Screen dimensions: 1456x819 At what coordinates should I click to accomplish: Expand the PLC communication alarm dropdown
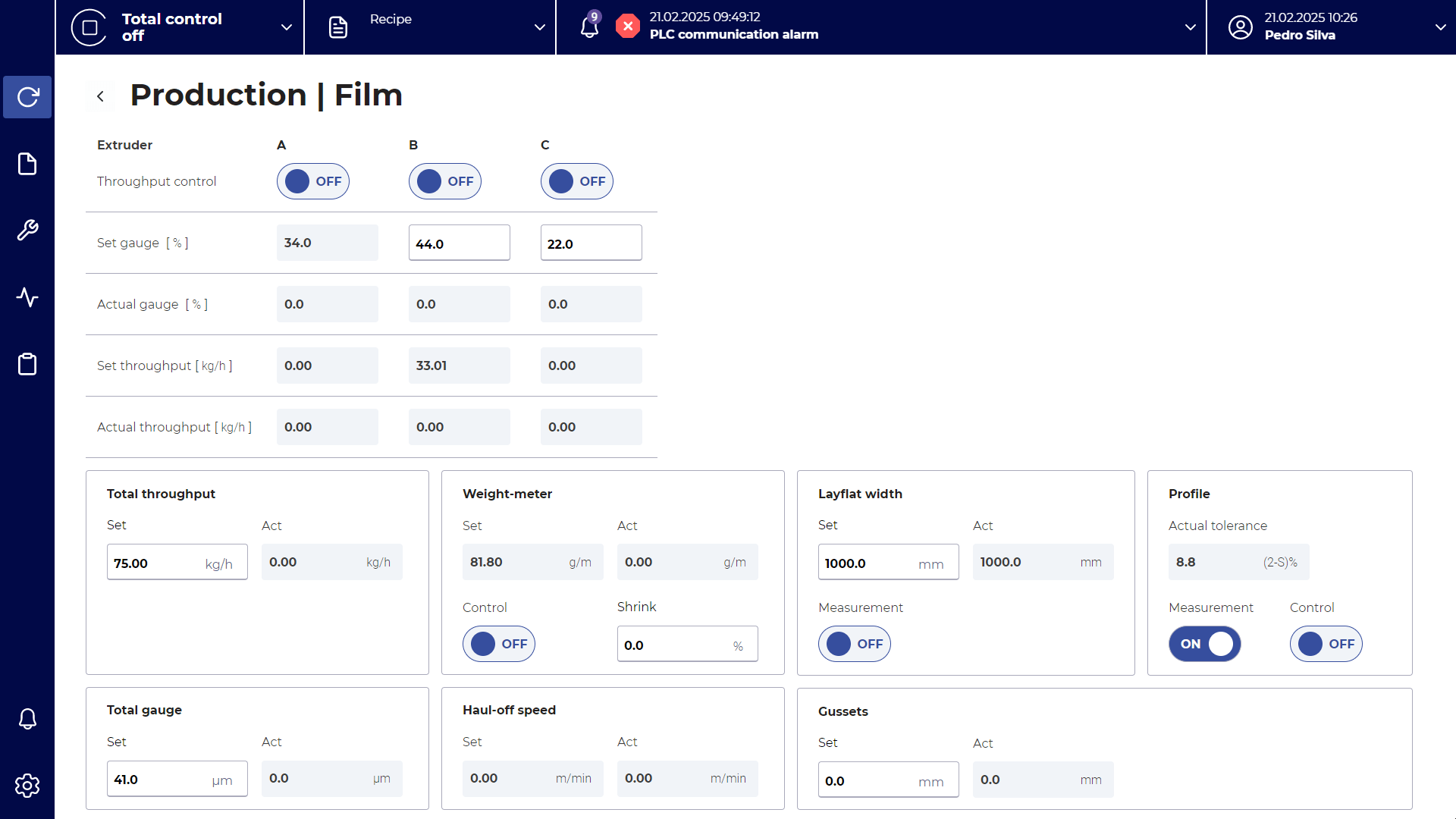pyautogui.click(x=1190, y=27)
